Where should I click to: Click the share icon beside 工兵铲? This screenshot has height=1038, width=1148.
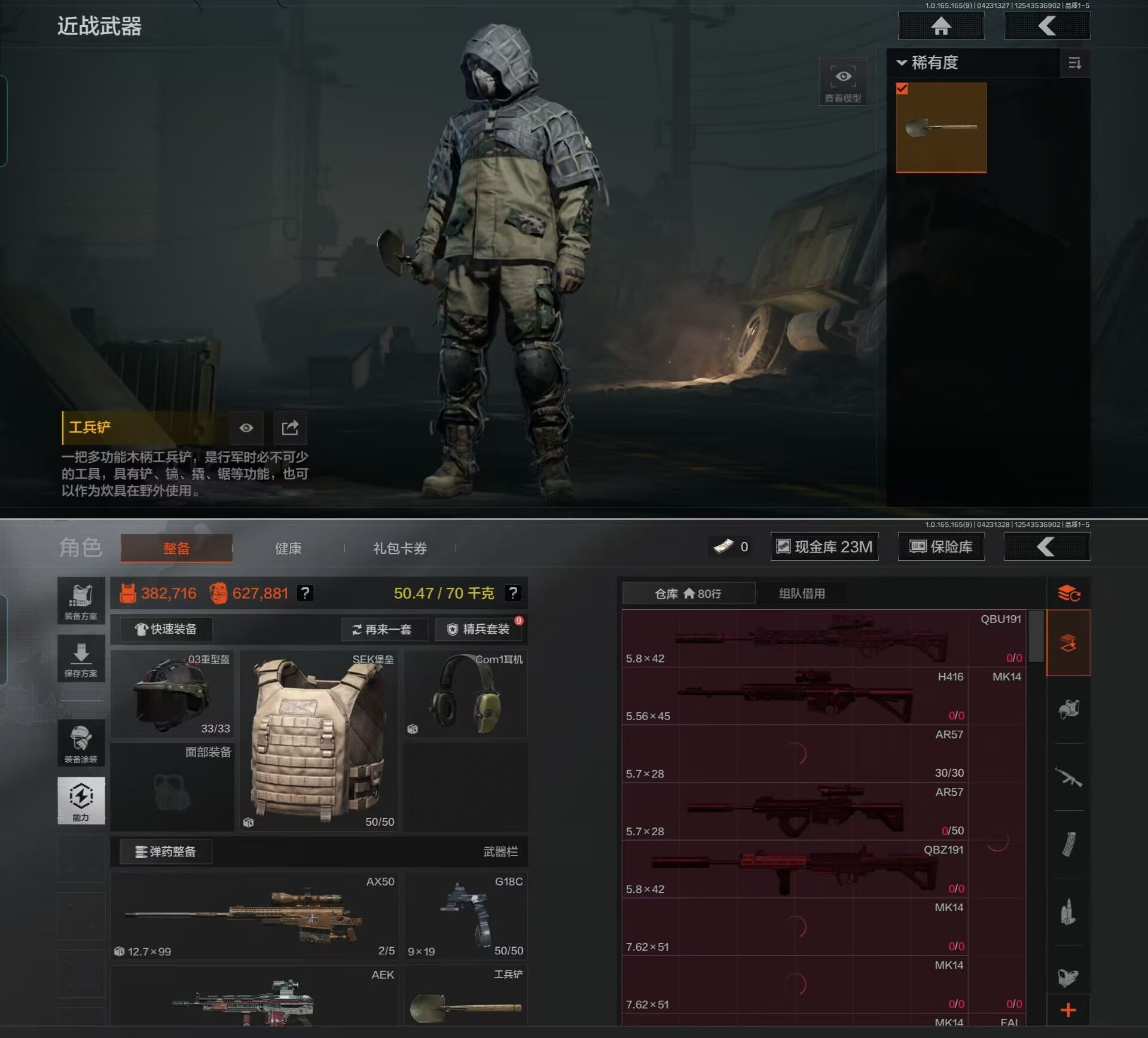290,428
